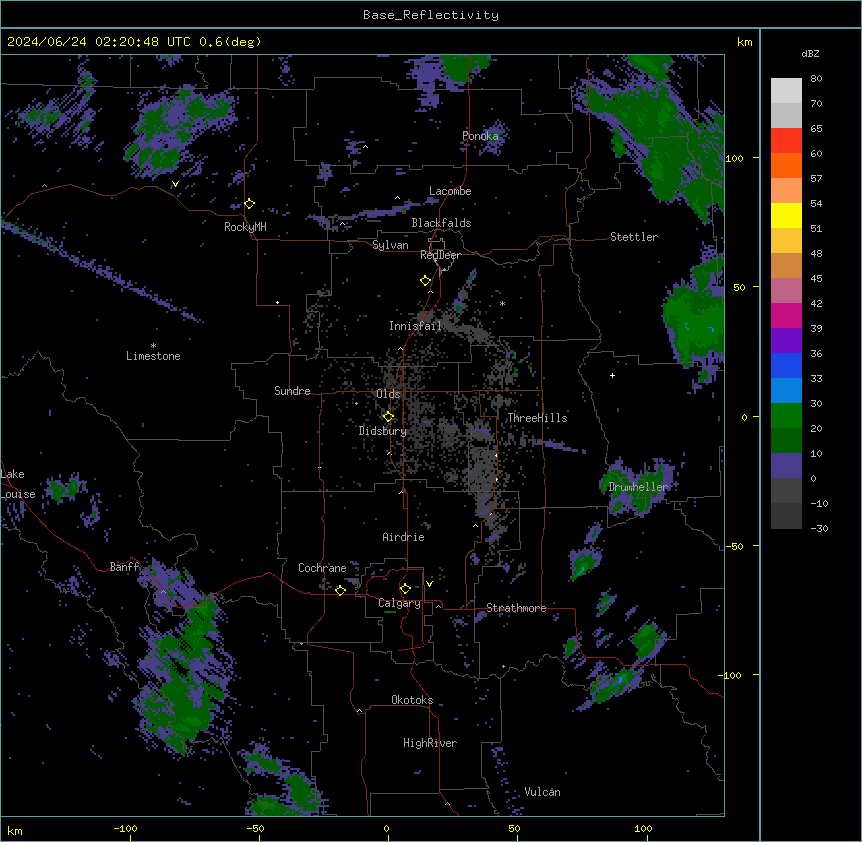Click the ThreeHills label

[538, 418]
